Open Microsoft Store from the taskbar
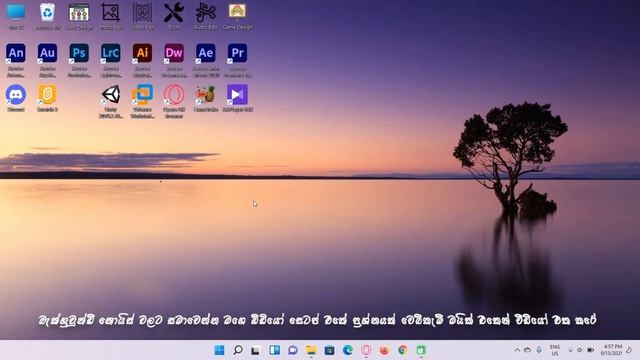This screenshot has height=360, width=640. tap(329, 350)
